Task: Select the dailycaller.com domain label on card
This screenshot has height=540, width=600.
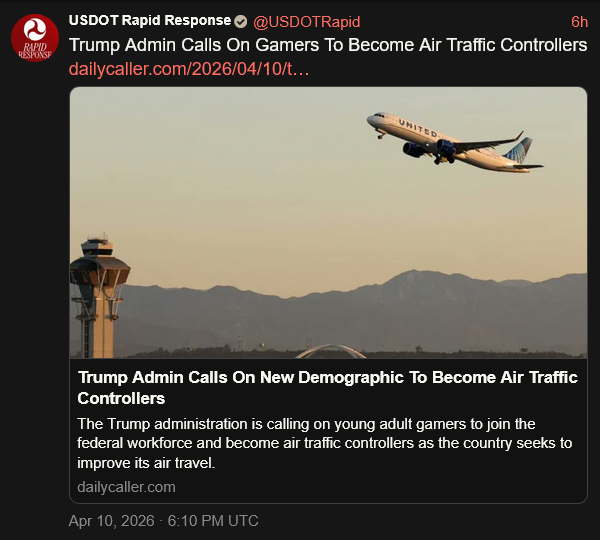Action: [x=126, y=487]
